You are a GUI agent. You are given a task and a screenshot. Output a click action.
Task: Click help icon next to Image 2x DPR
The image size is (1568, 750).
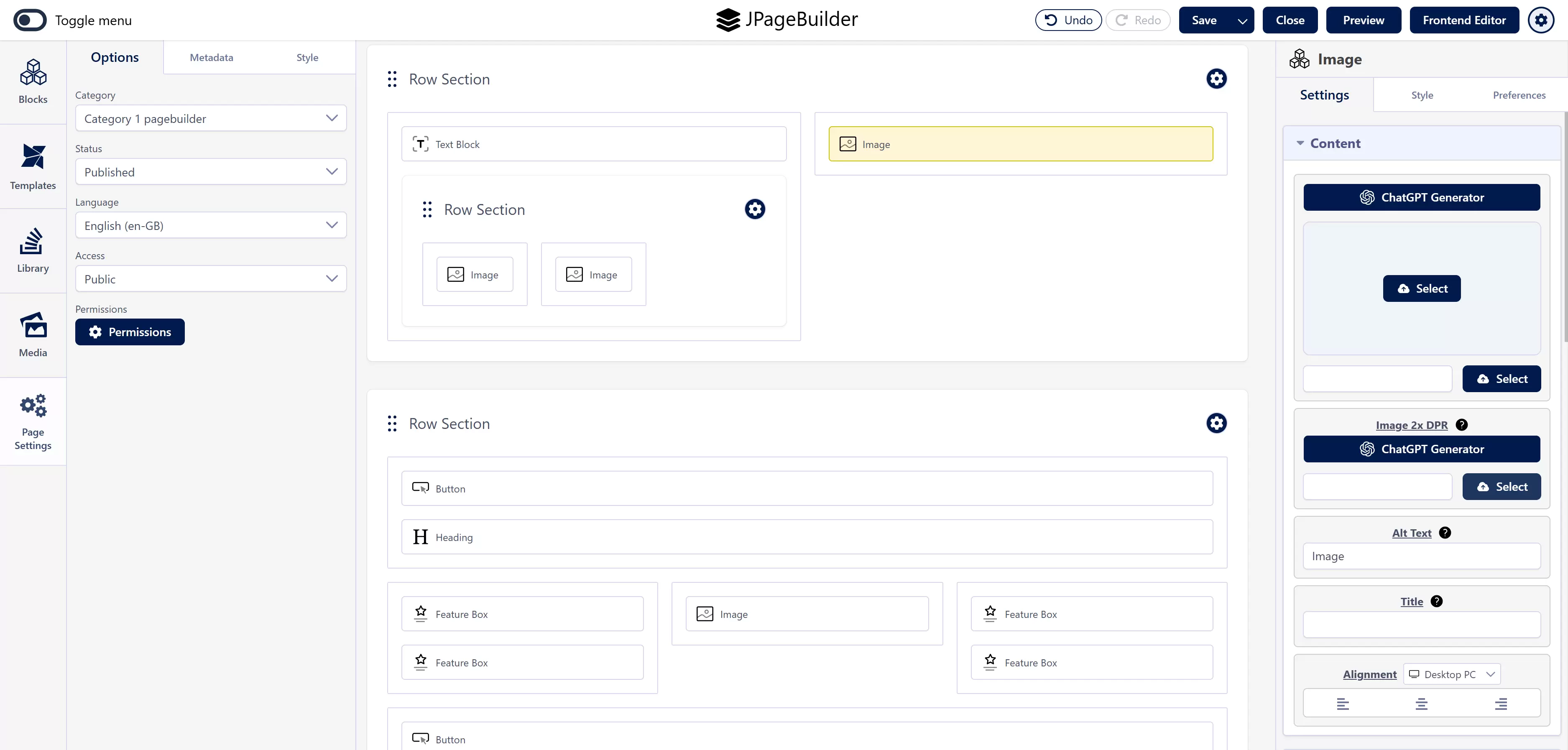[x=1461, y=425]
